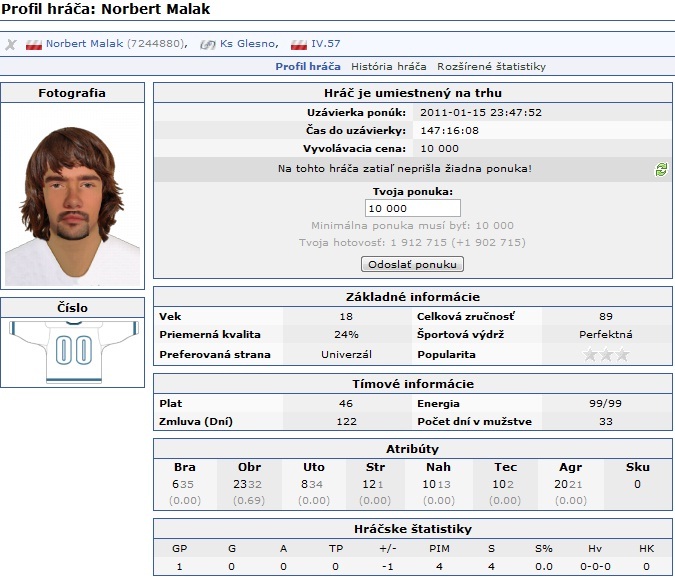Focus the Tvoja ponuka bid input field
This screenshot has width=675, height=577.
pyautogui.click(x=412, y=208)
